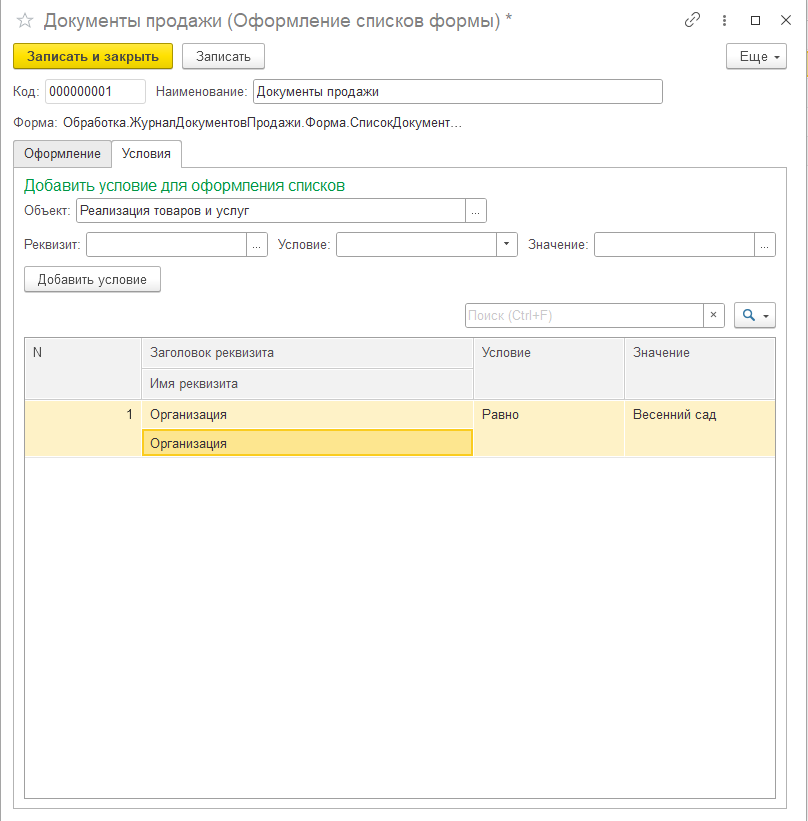Click the Условие column header
Screen dimensions: 808x821
[549, 369]
